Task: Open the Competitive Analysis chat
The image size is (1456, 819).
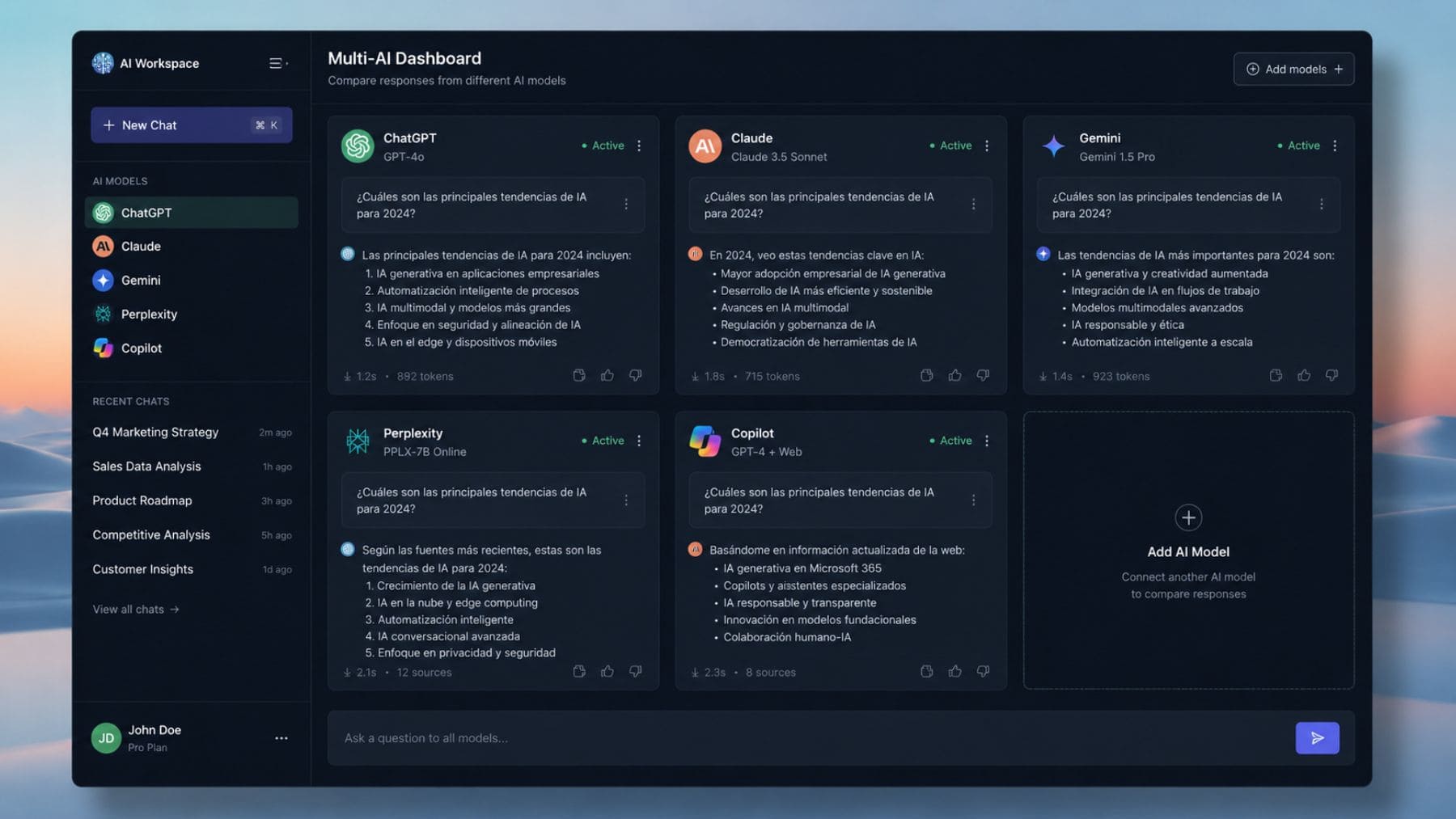Action: coord(192,535)
